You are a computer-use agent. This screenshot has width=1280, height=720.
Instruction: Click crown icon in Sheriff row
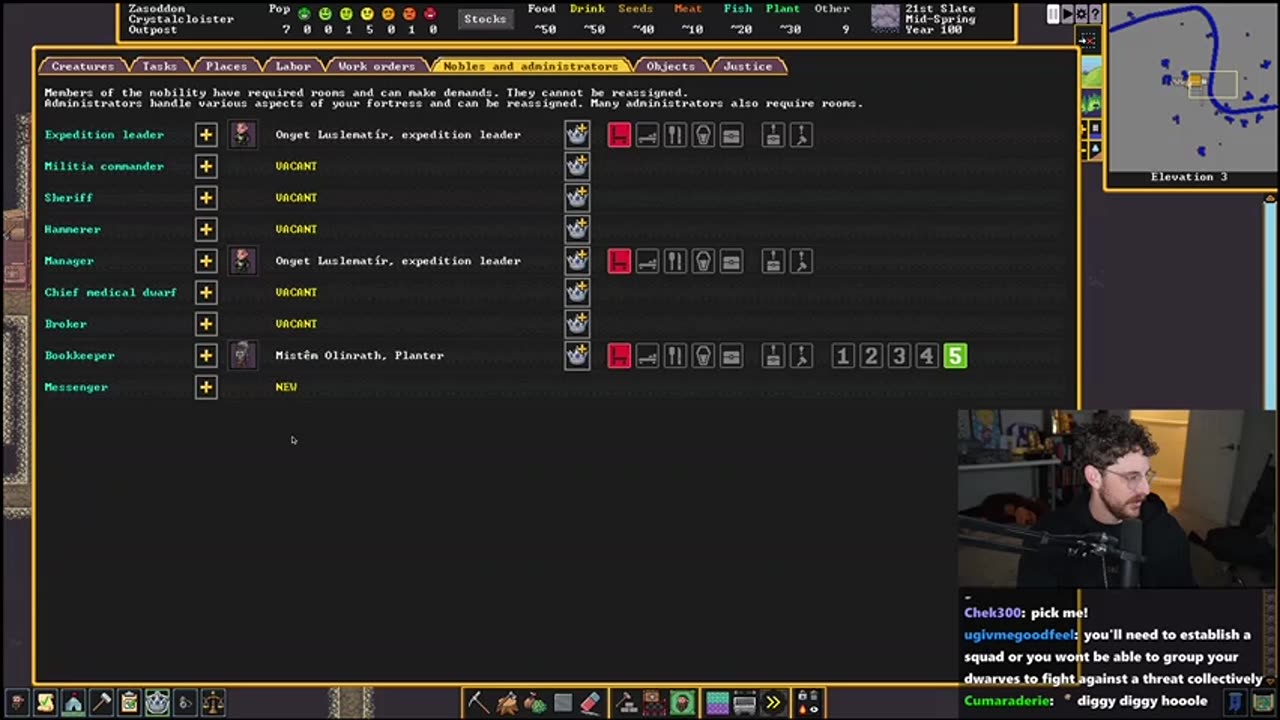coord(577,198)
